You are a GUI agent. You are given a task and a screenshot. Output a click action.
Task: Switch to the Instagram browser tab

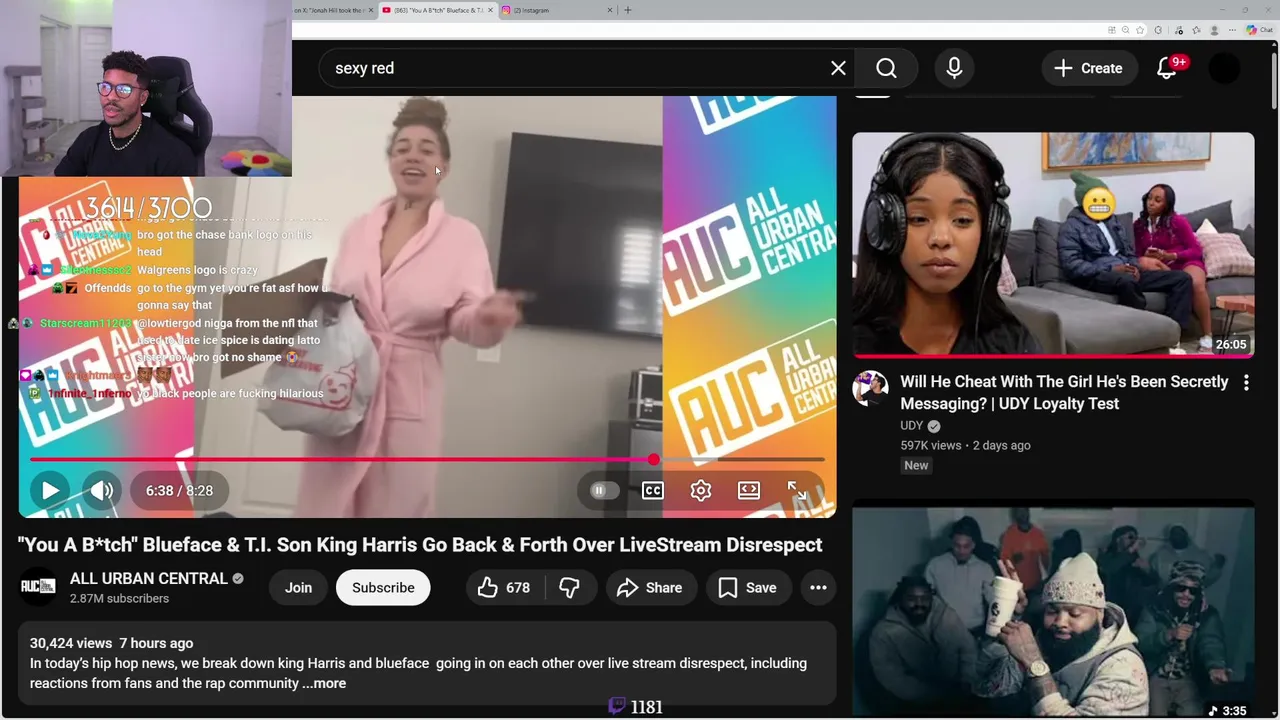tap(555, 10)
